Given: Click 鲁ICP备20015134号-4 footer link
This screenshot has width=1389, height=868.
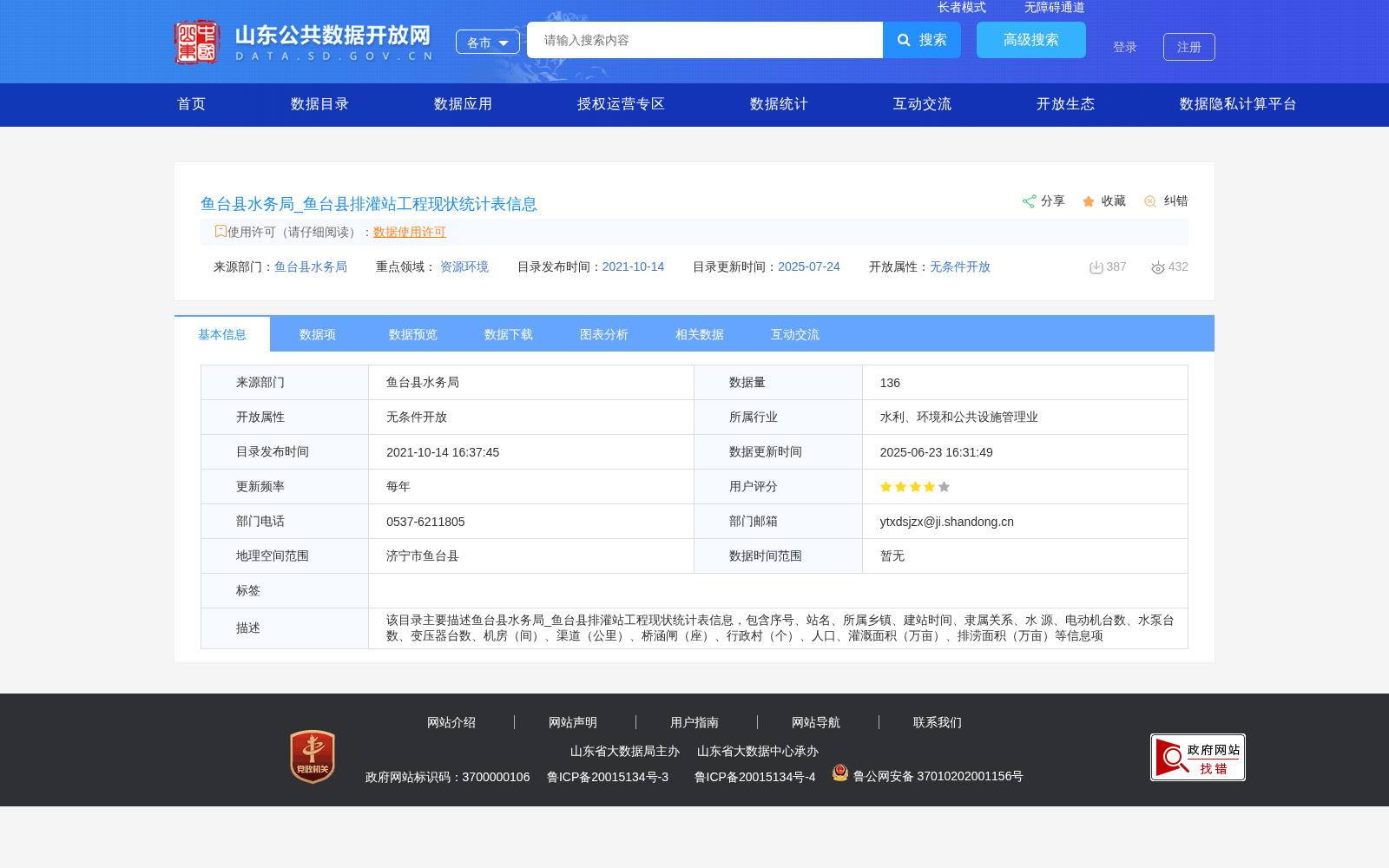Looking at the screenshot, I should [755, 777].
